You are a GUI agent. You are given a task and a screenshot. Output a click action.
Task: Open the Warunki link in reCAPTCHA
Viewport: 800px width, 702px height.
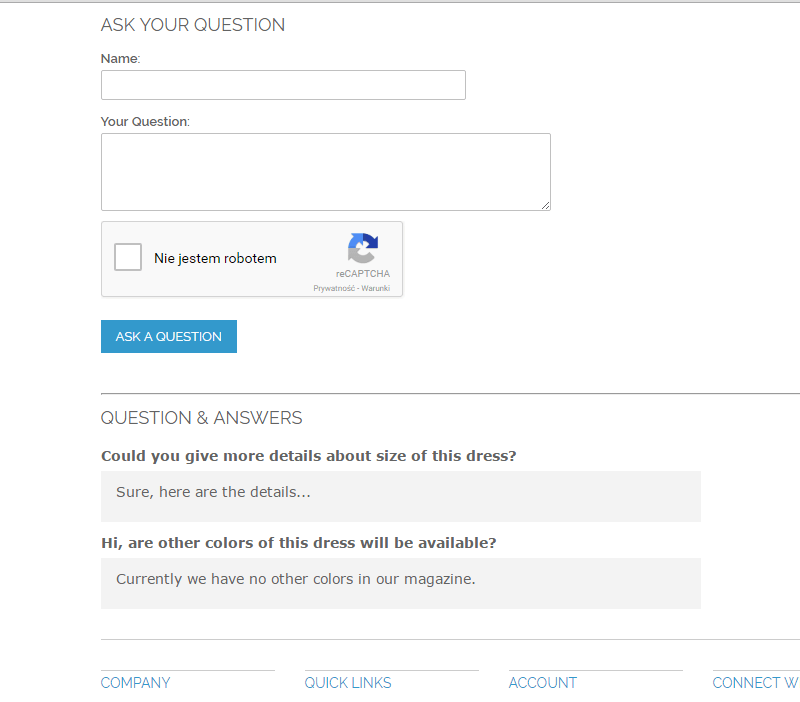376,288
